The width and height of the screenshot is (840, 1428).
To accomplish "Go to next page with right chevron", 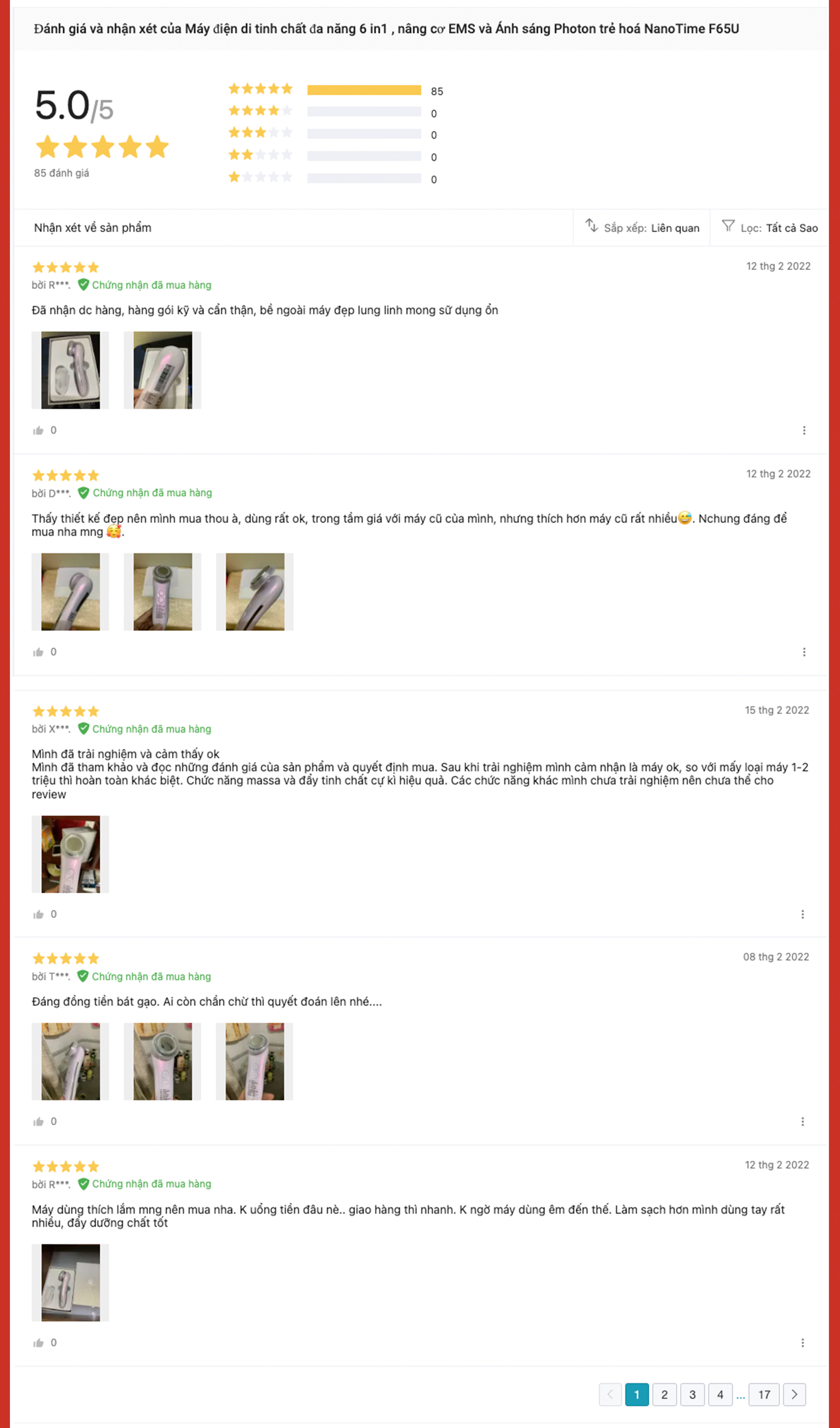I will pos(794,1394).
